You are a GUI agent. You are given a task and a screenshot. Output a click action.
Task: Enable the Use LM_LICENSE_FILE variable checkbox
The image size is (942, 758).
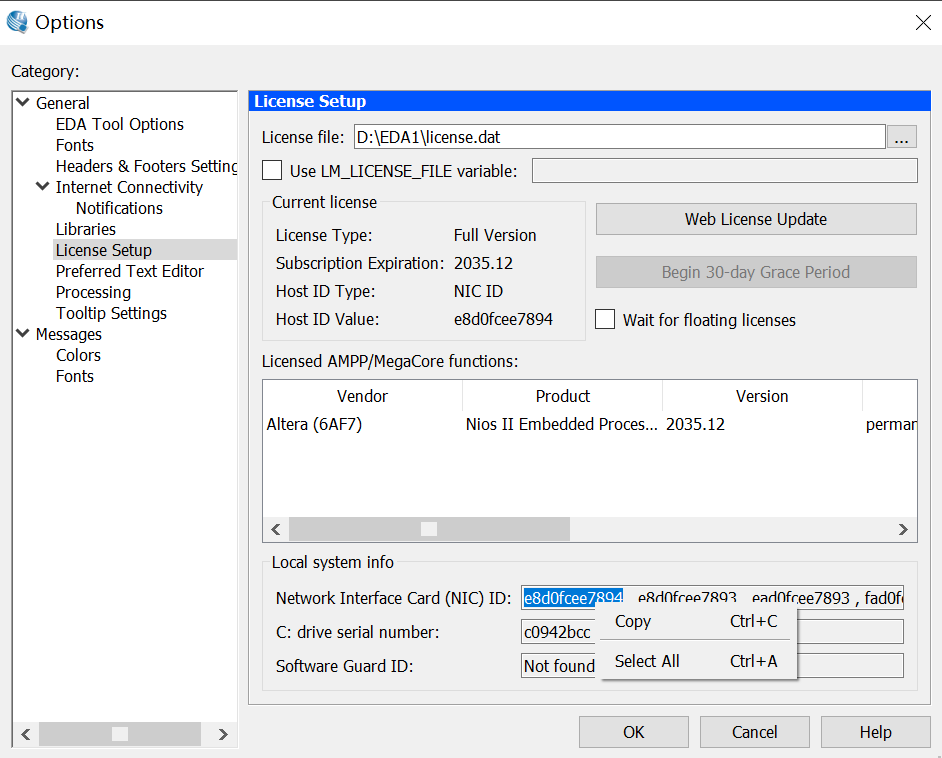pos(271,170)
